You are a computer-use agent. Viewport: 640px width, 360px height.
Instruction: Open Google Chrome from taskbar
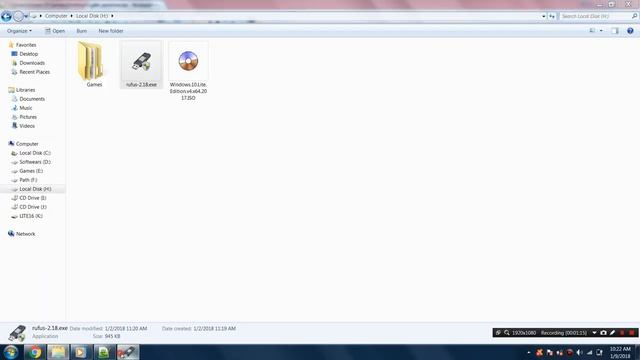pos(34,352)
